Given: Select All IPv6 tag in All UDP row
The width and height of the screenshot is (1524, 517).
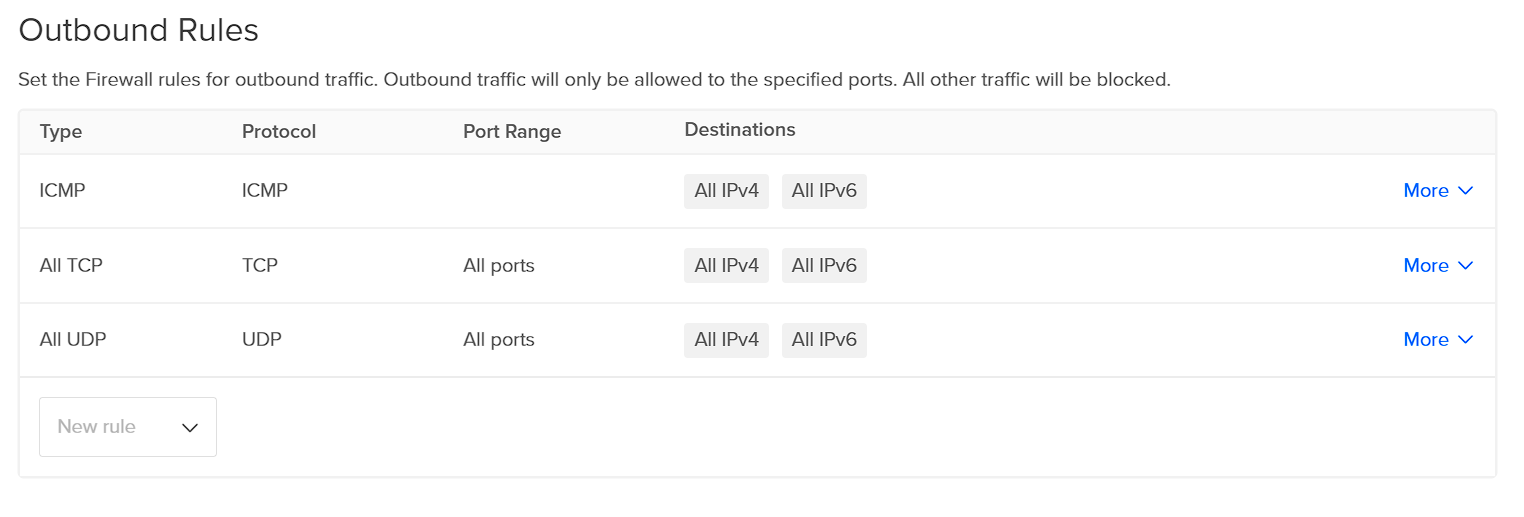Looking at the screenshot, I should click(x=824, y=340).
